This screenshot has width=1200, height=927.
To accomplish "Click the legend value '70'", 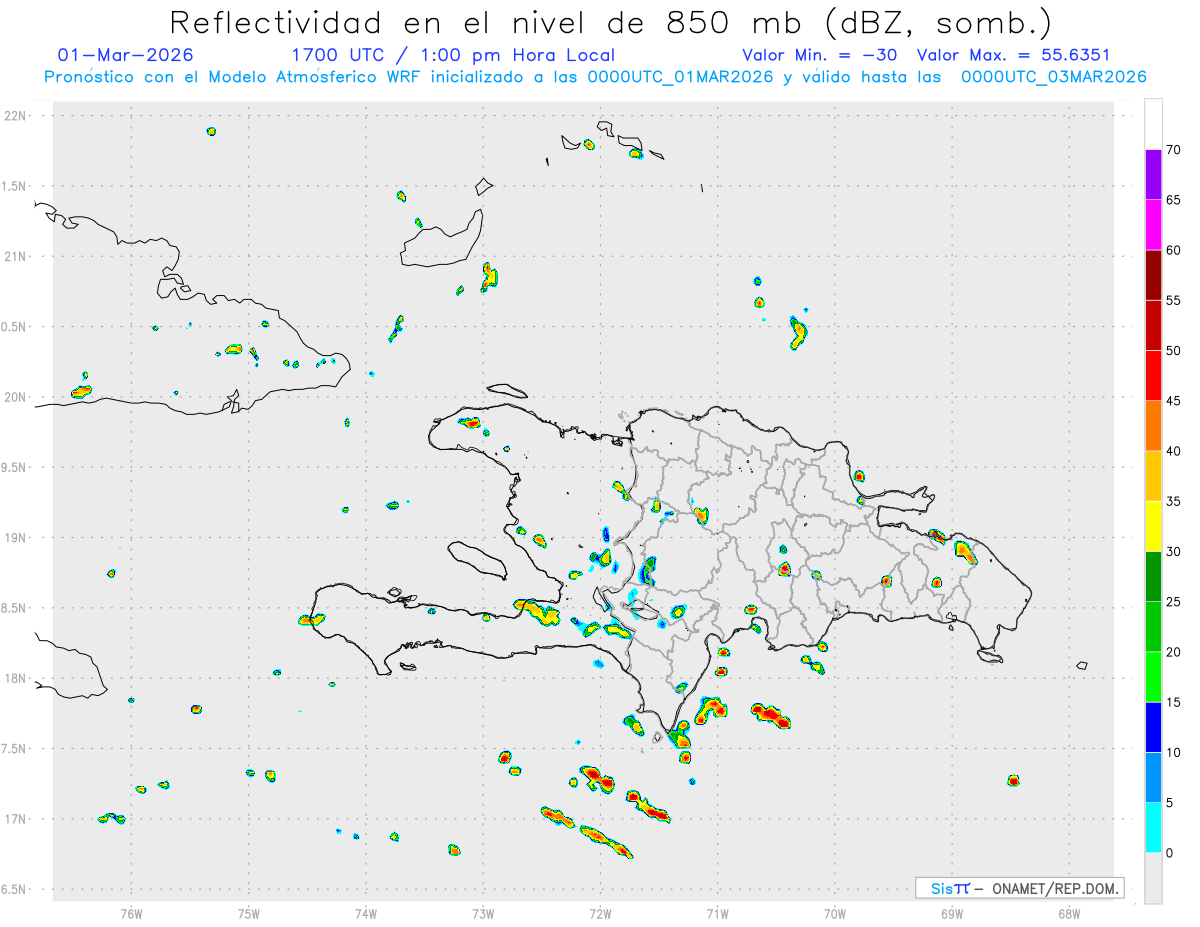I will (x=1173, y=150).
